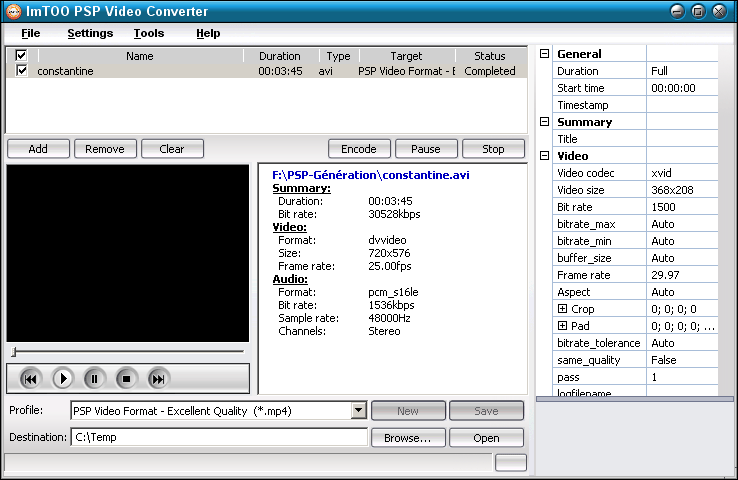This screenshot has height=480, width=738.
Task: Collapse the Video property group
Action: tap(545, 155)
